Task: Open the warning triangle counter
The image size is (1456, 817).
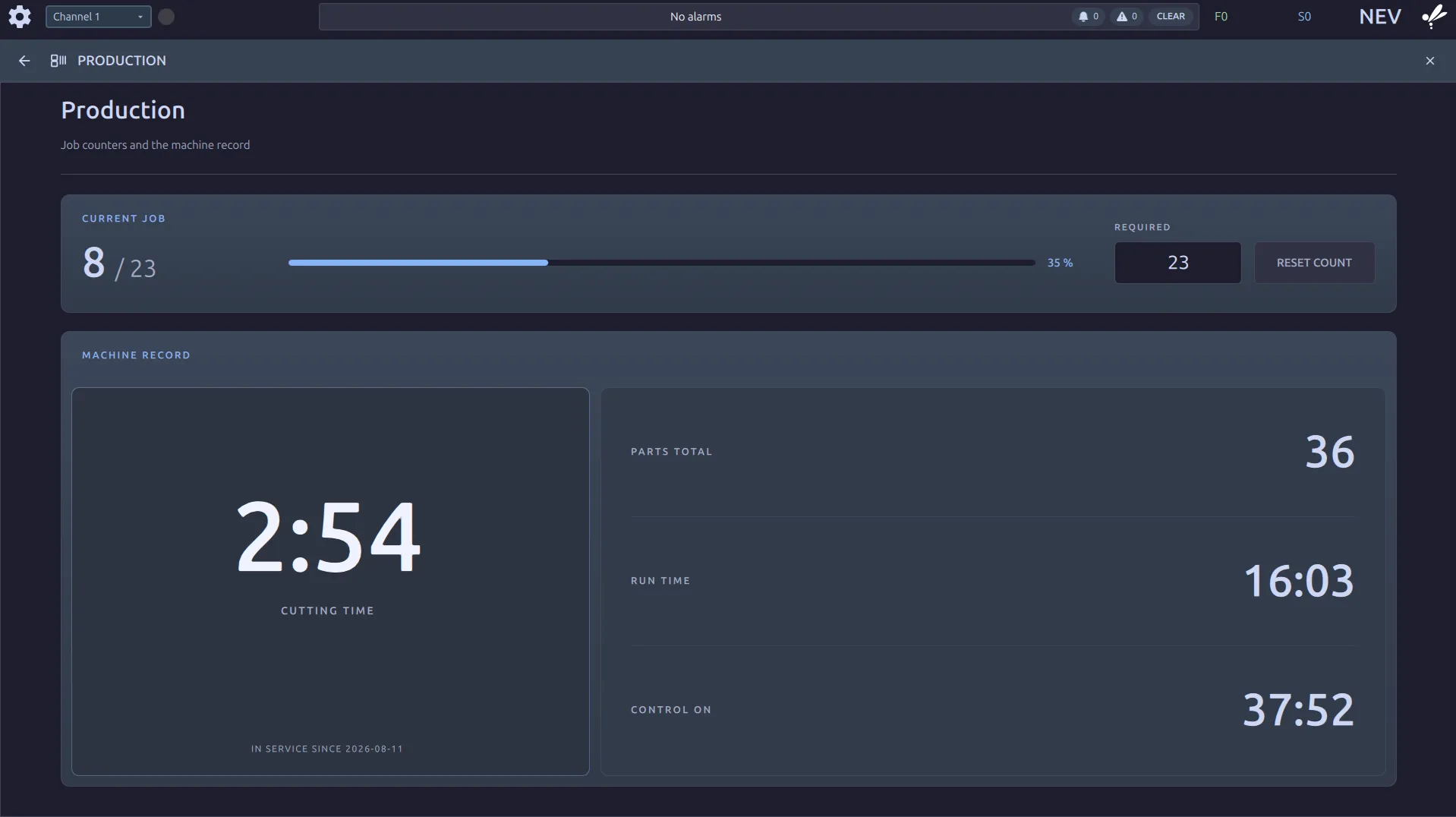Action: coord(1127,17)
